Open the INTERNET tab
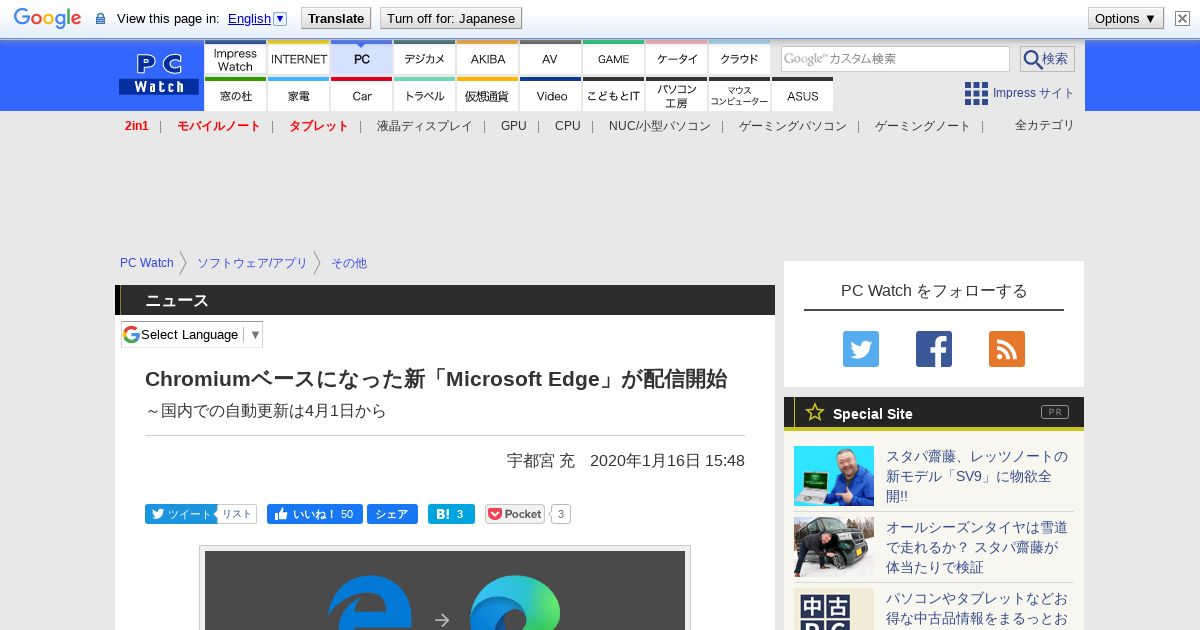Viewport: 1200px width, 630px height. click(298, 59)
